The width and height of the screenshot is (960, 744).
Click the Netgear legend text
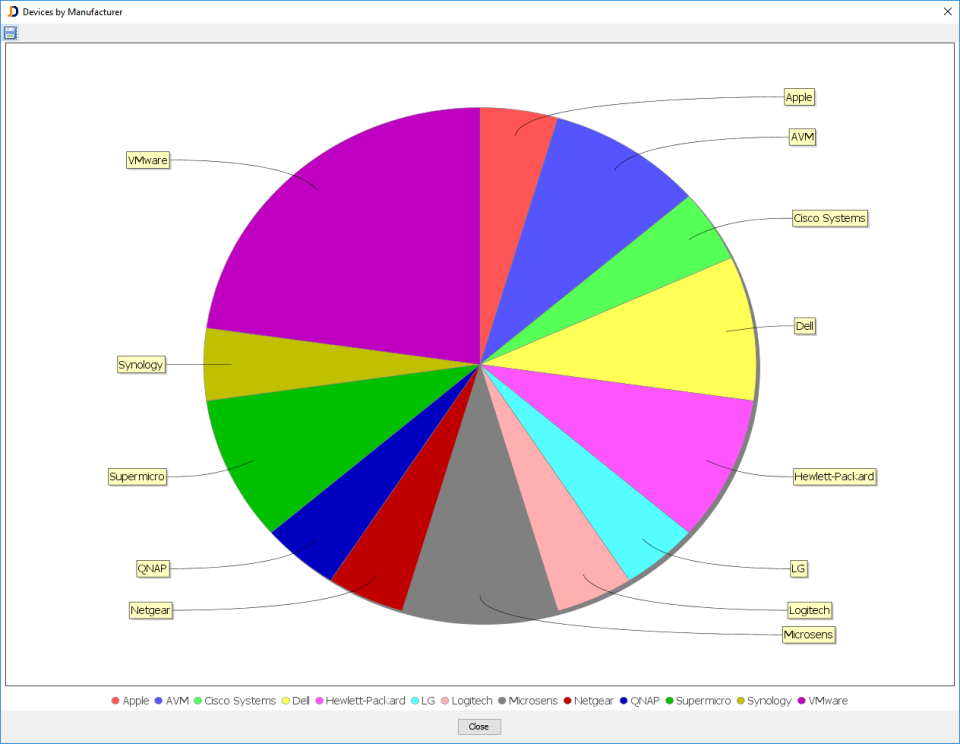click(x=594, y=701)
